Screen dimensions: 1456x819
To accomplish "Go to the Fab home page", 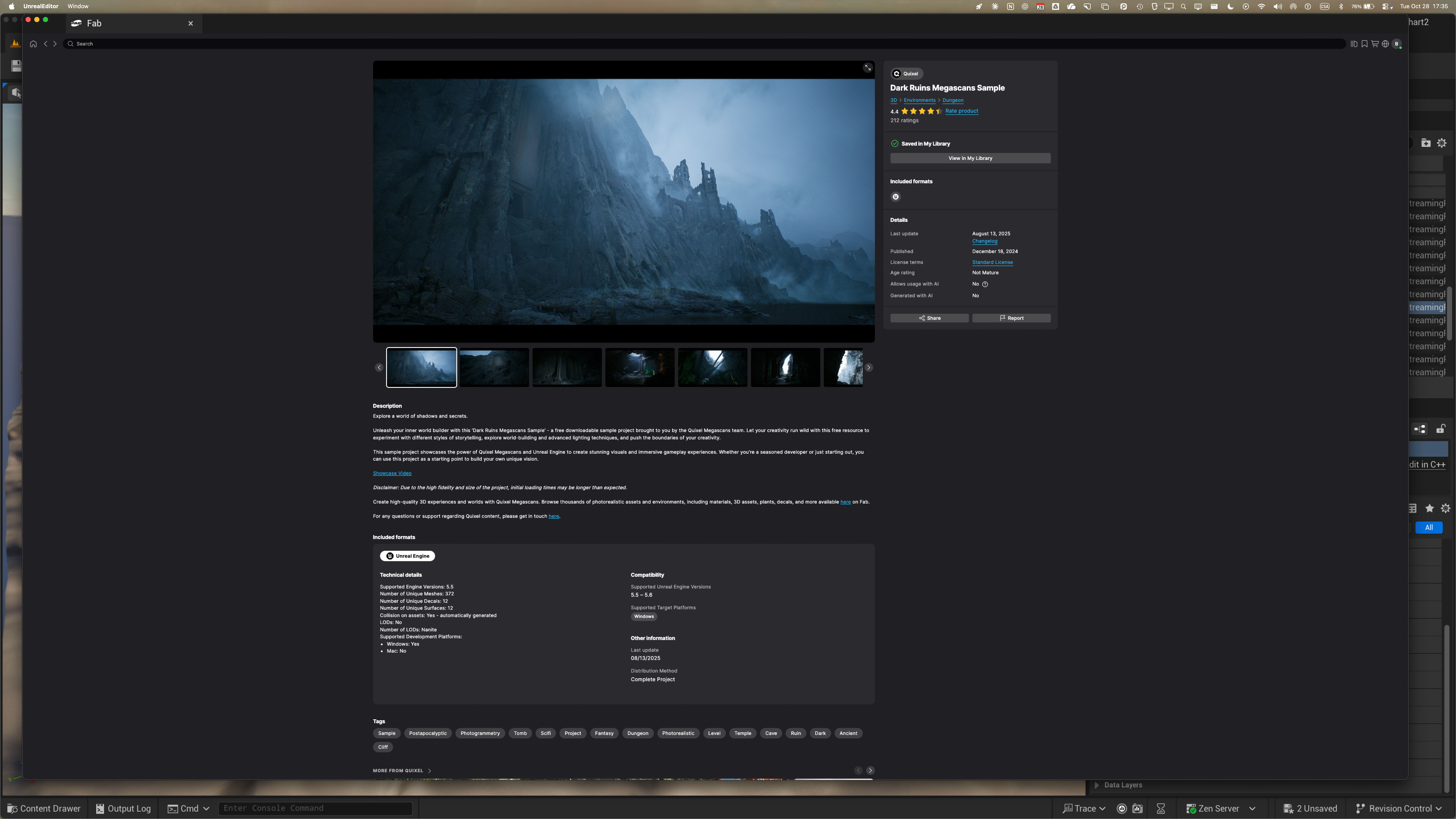I will click(x=33, y=44).
